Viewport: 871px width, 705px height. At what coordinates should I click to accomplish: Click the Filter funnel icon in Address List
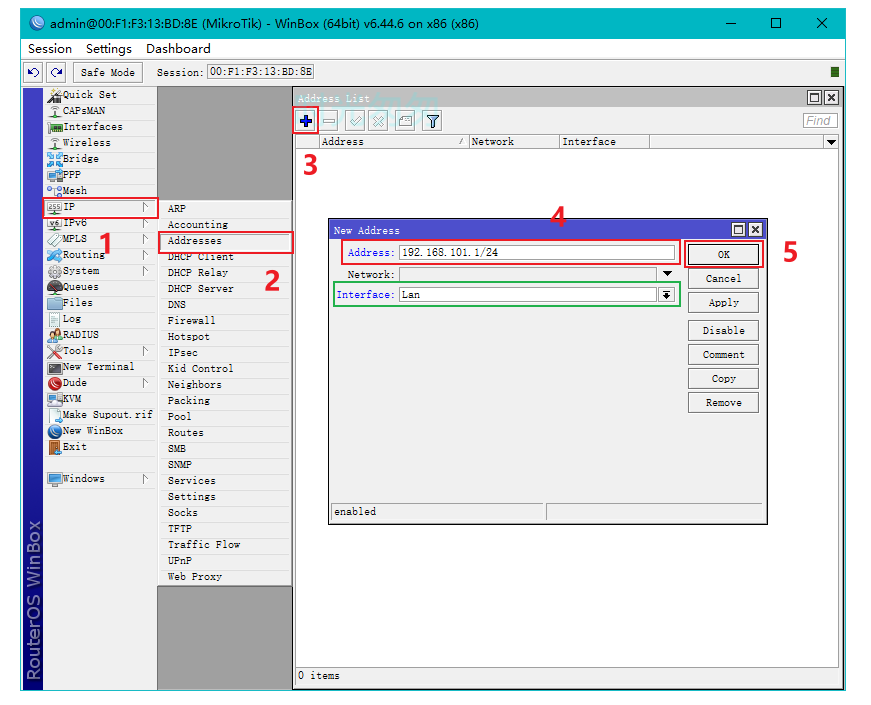click(x=432, y=121)
